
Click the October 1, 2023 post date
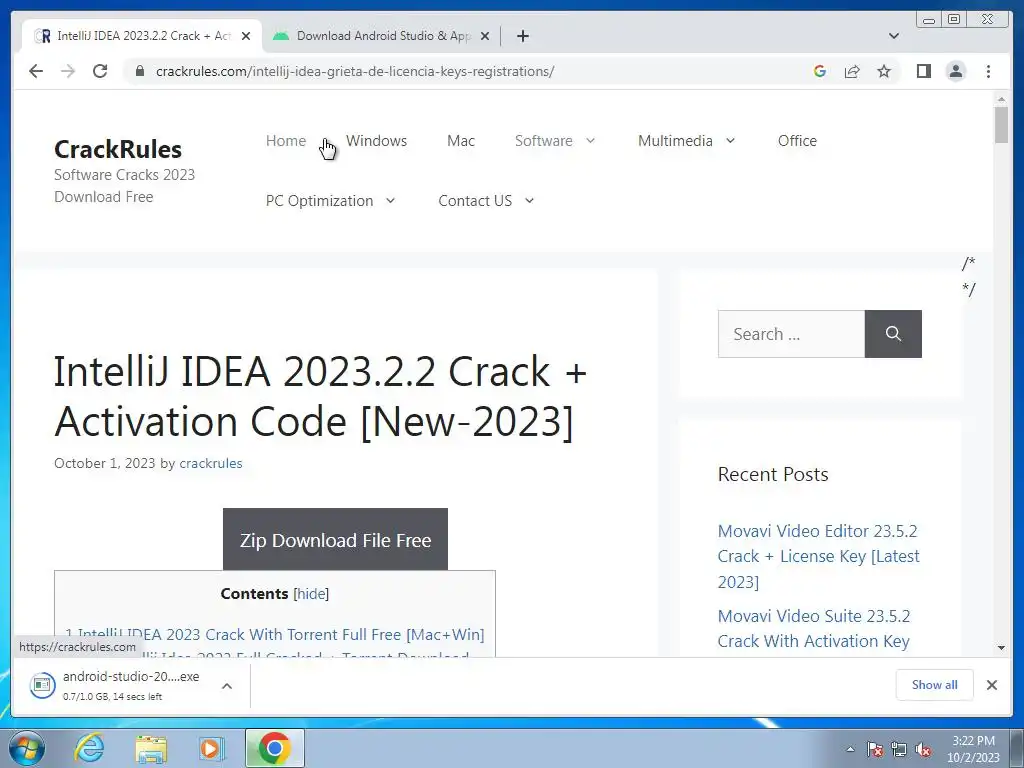pyautogui.click(x=104, y=463)
